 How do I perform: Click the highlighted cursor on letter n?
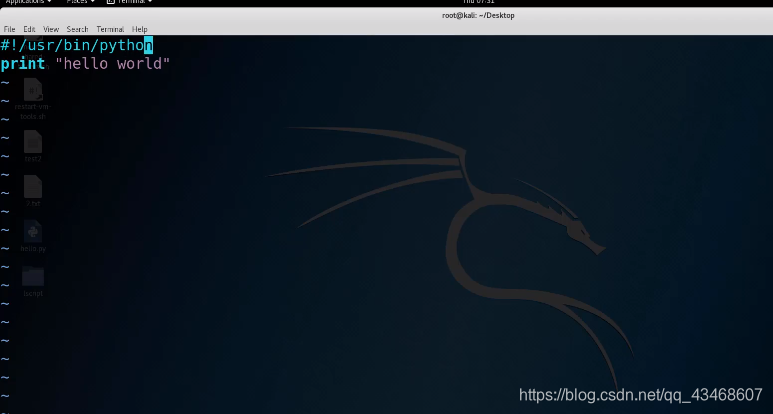[x=148, y=45]
